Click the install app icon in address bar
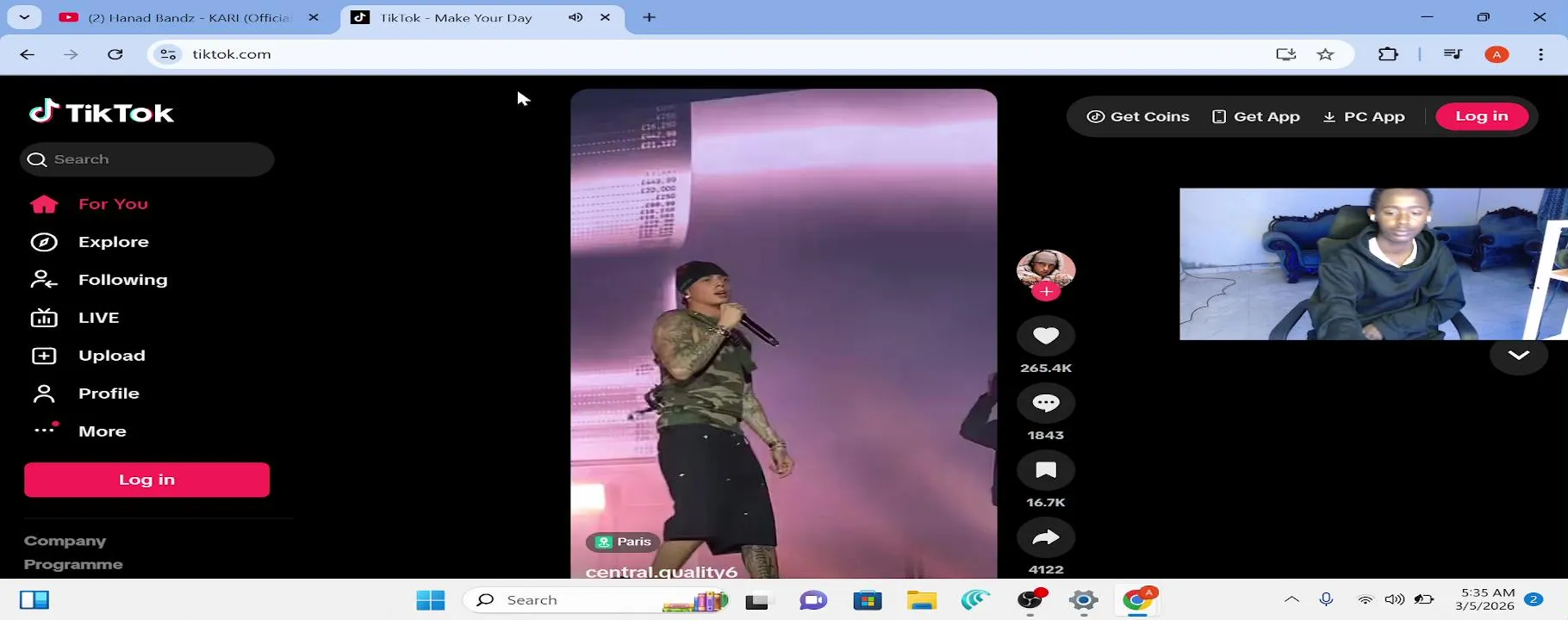This screenshot has width=1568, height=620. [1286, 54]
